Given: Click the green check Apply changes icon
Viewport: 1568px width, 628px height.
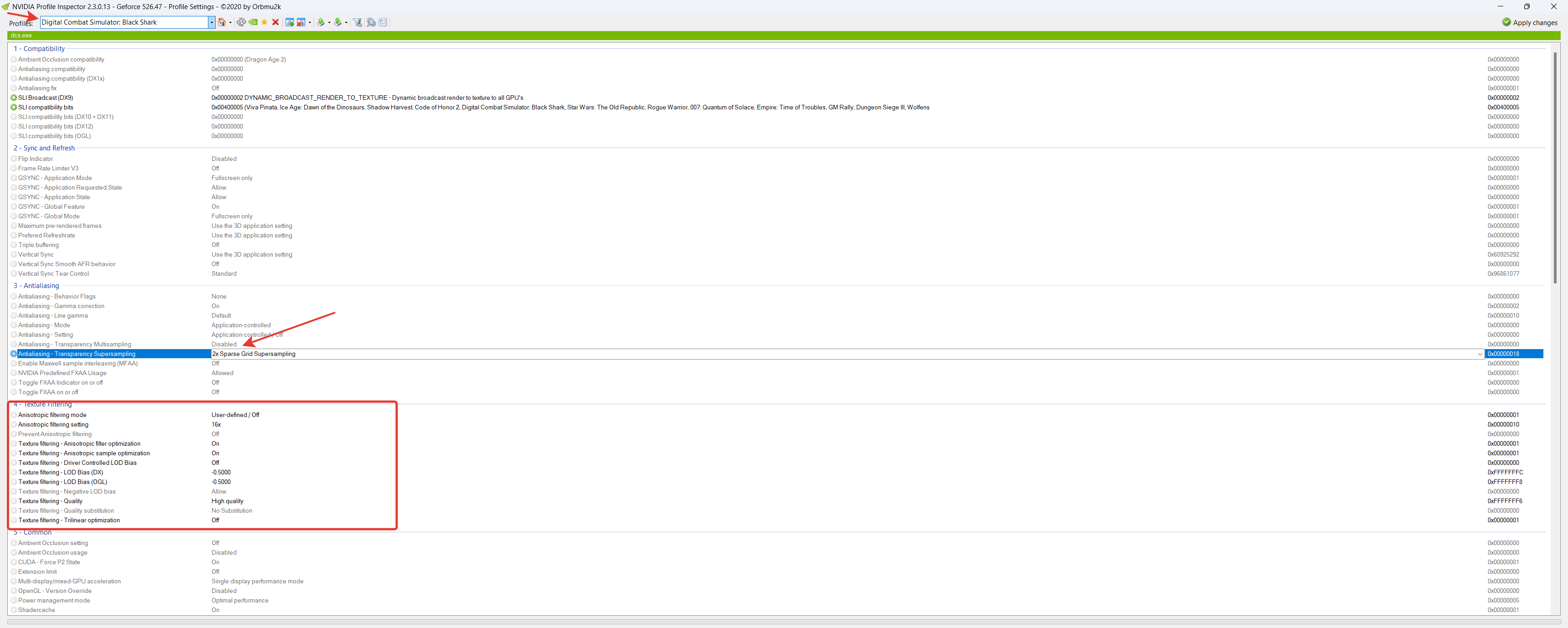Looking at the screenshot, I should coord(1506,22).
